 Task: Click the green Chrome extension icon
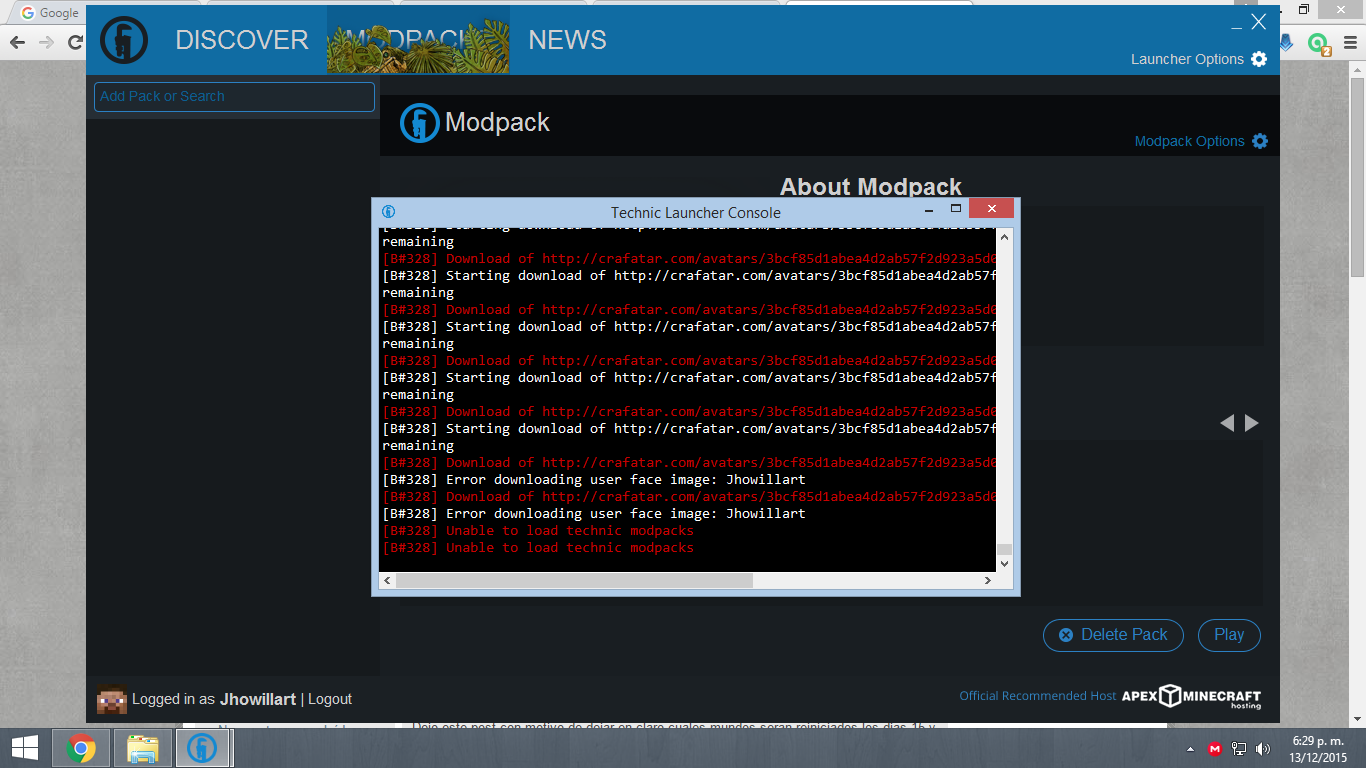tap(1319, 43)
